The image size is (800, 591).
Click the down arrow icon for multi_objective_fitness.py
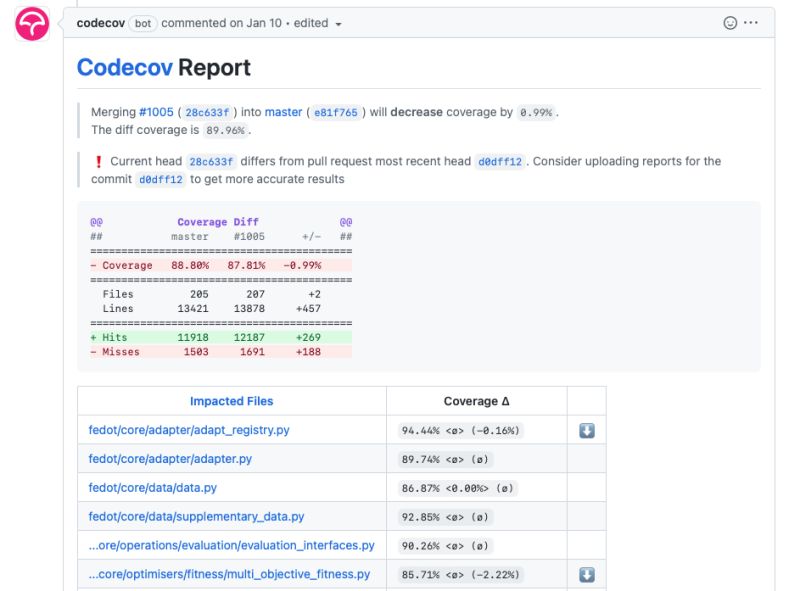pyautogui.click(x=587, y=575)
